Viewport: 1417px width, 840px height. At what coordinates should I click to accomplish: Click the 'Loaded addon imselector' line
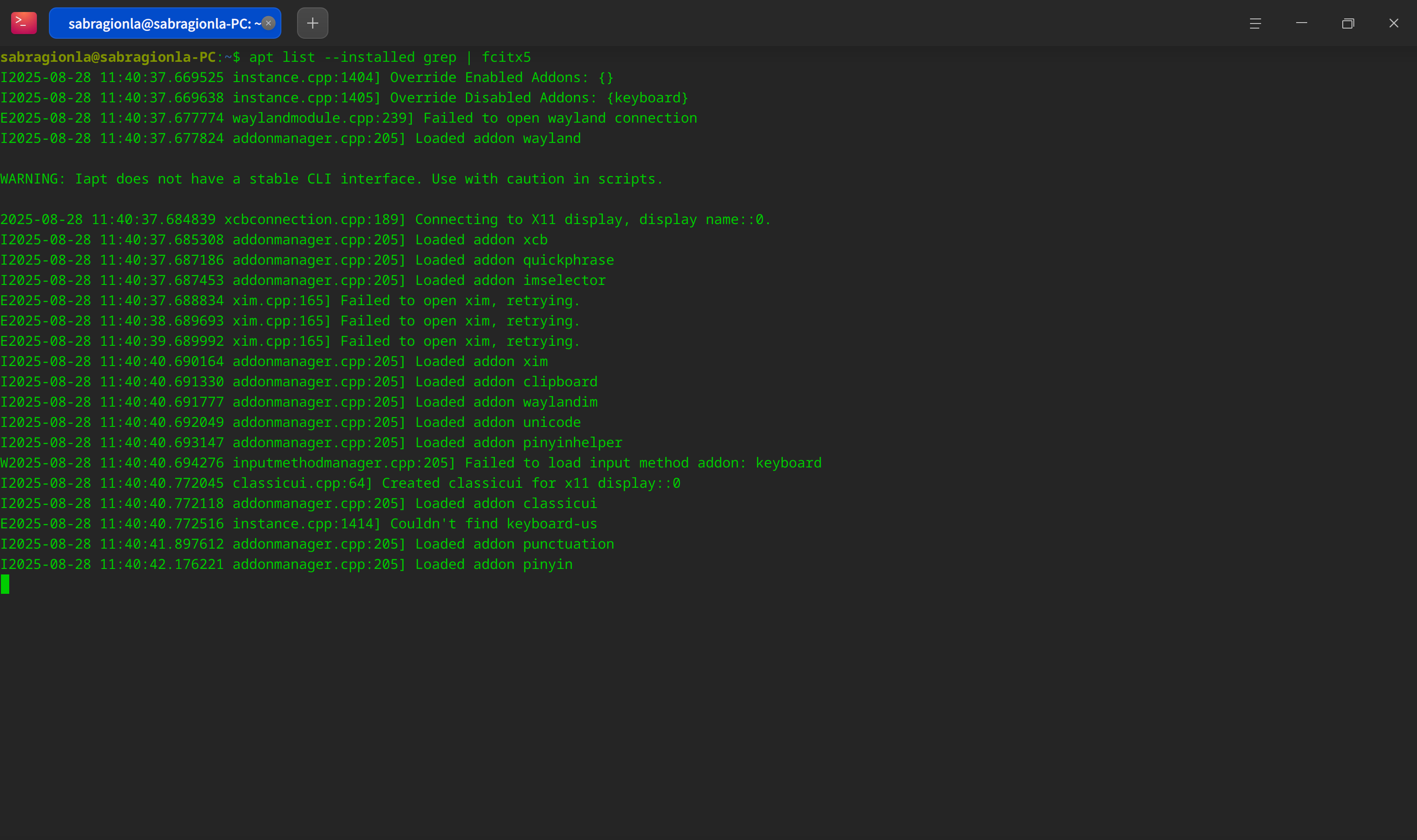click(303, 281)
